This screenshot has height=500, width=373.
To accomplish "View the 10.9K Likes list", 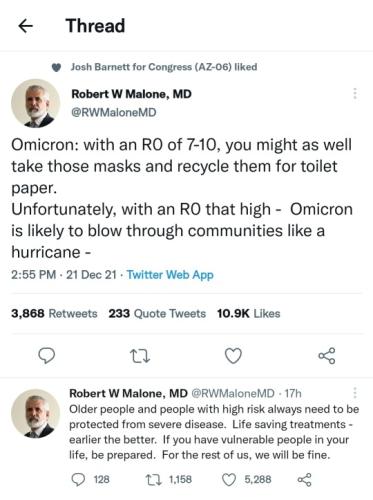I will coord(248,313).
